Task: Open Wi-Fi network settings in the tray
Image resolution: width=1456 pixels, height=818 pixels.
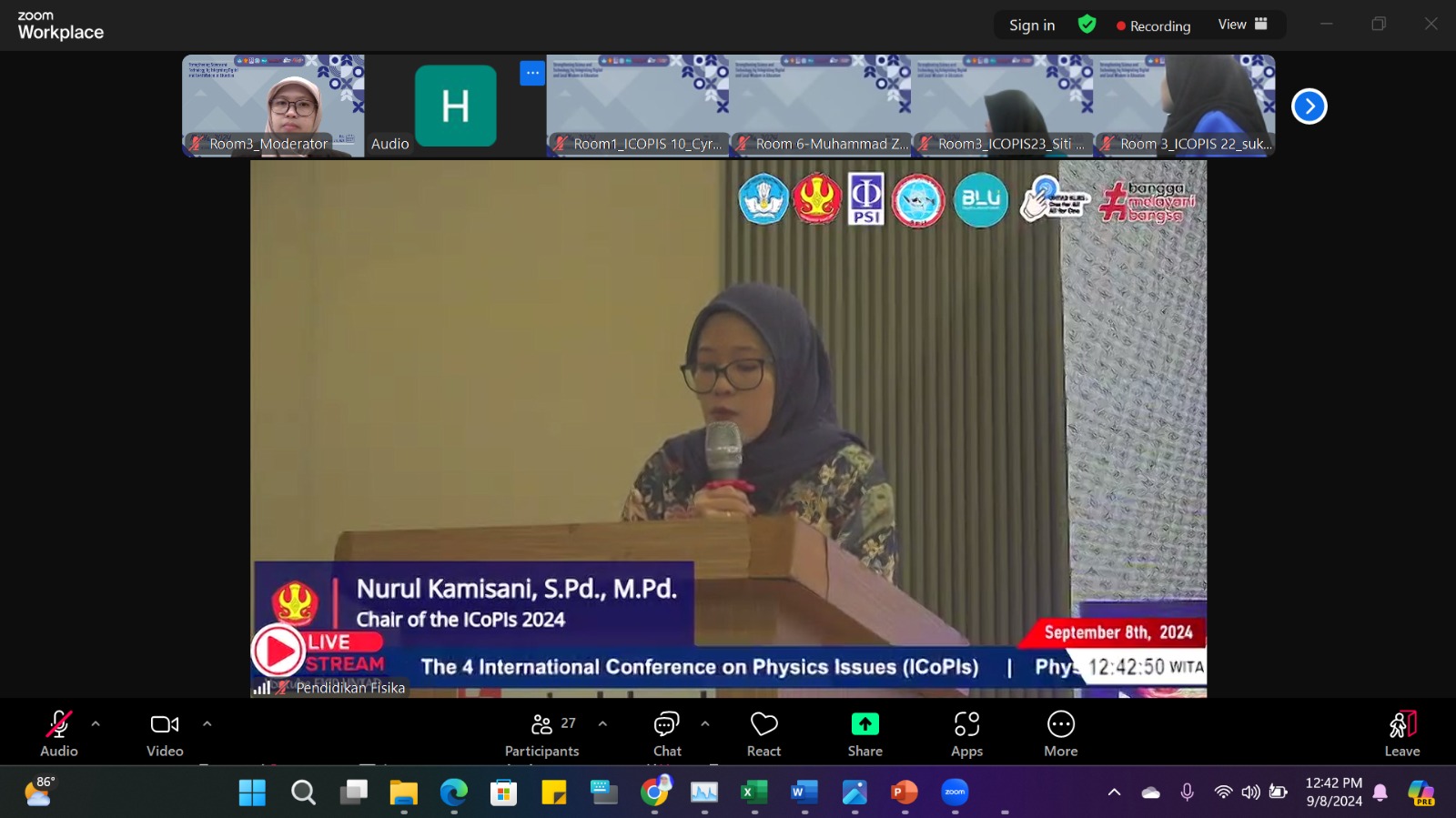Action: [1223, 793]
